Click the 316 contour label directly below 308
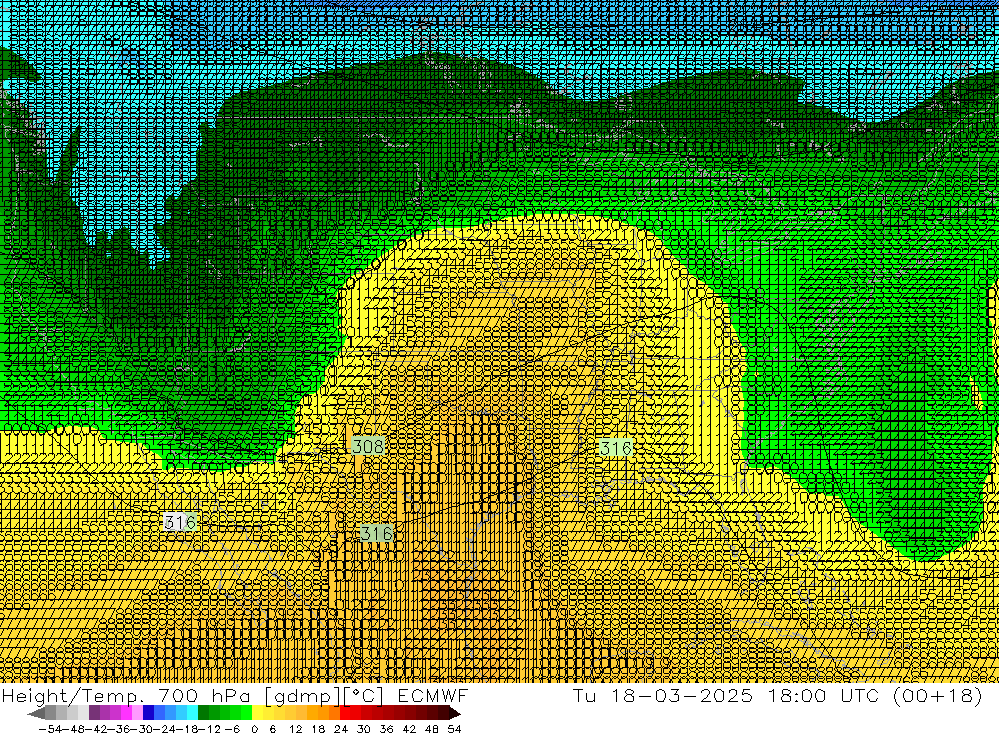This screenshot has height=733, width=1000. point(376,533)
